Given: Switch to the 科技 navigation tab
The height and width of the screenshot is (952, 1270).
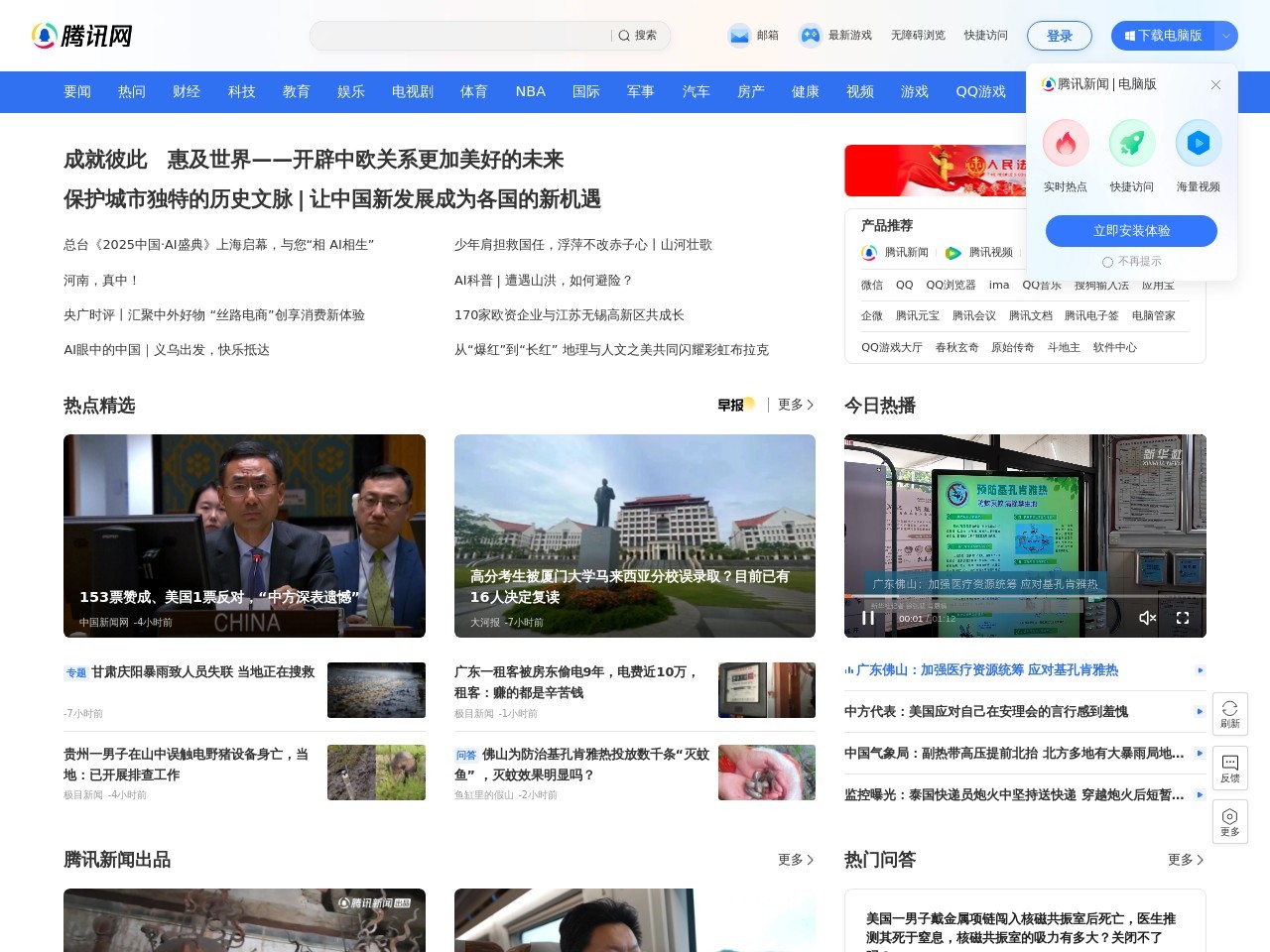Looking at the screenshot, I should (x=242, y=91).
